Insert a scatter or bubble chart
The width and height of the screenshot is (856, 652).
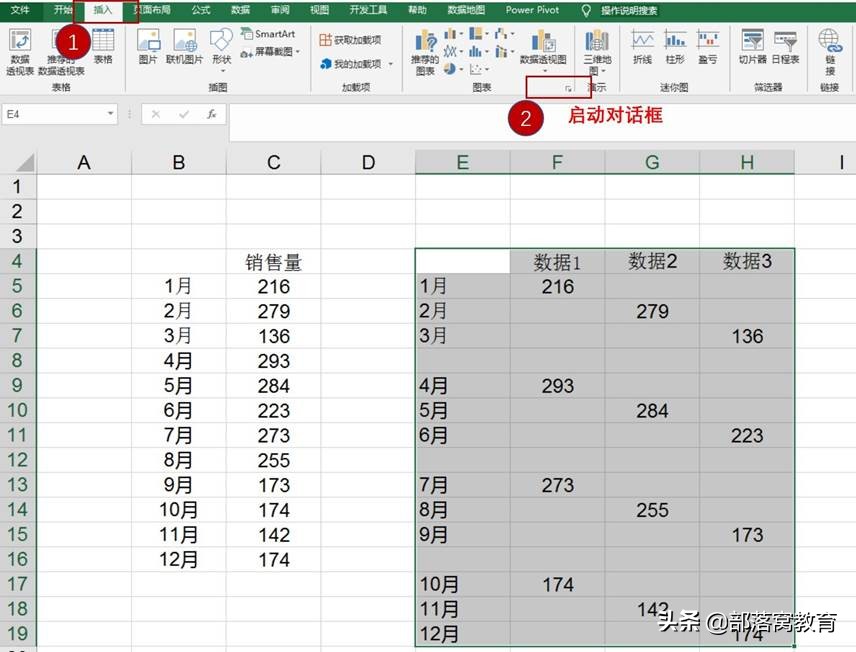pos(478,69)
